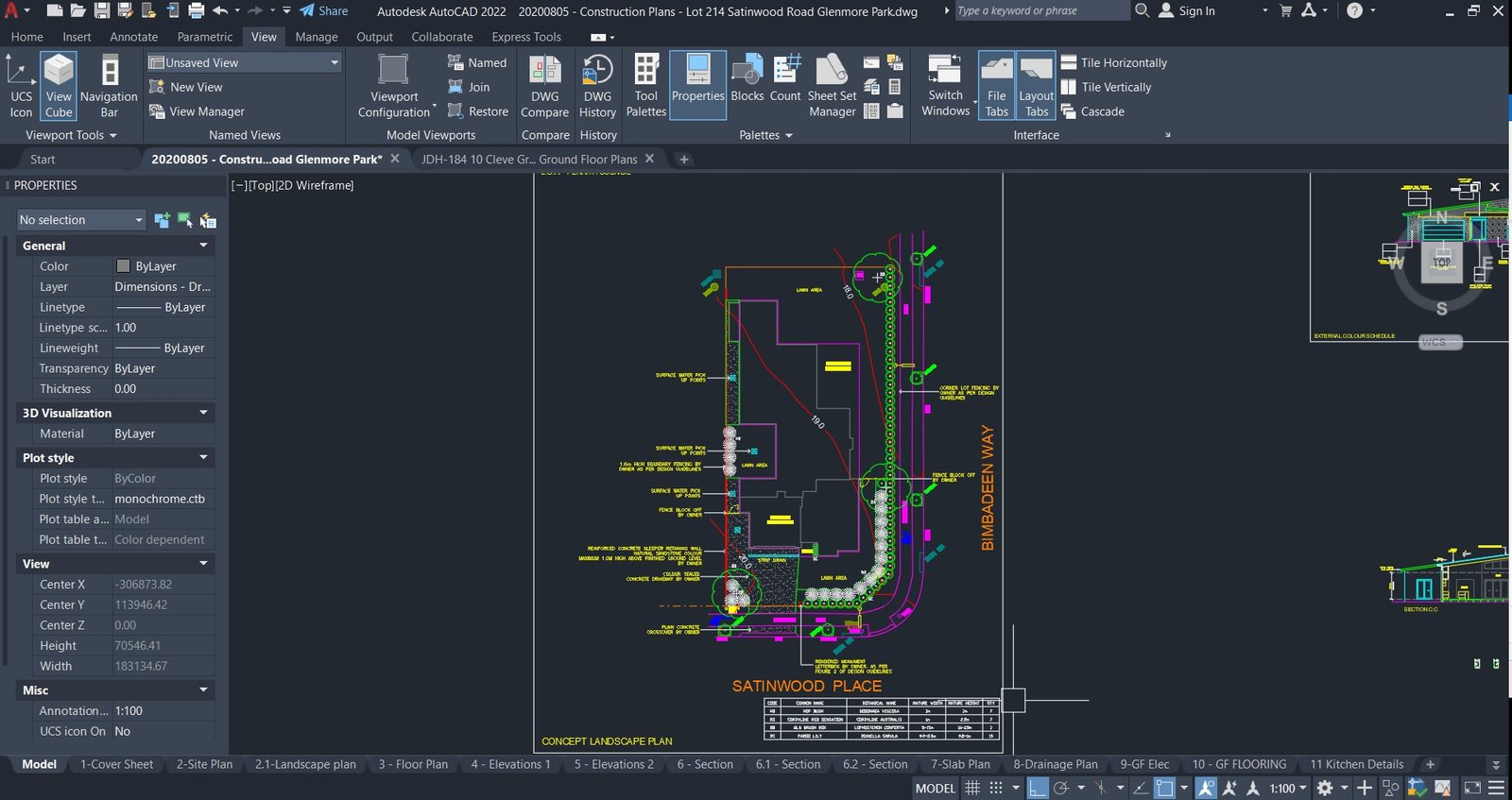The width and height of the screenshot is (1512, 800).
Task: Click the keyword search input field
Action: [x=1042, y=10]
